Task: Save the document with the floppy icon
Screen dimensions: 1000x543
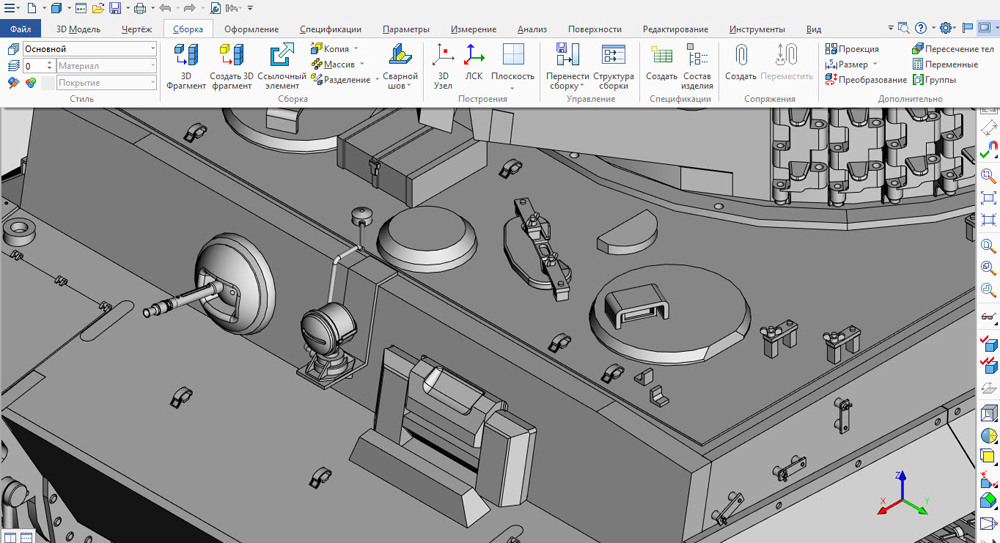Action: point(115,8)
